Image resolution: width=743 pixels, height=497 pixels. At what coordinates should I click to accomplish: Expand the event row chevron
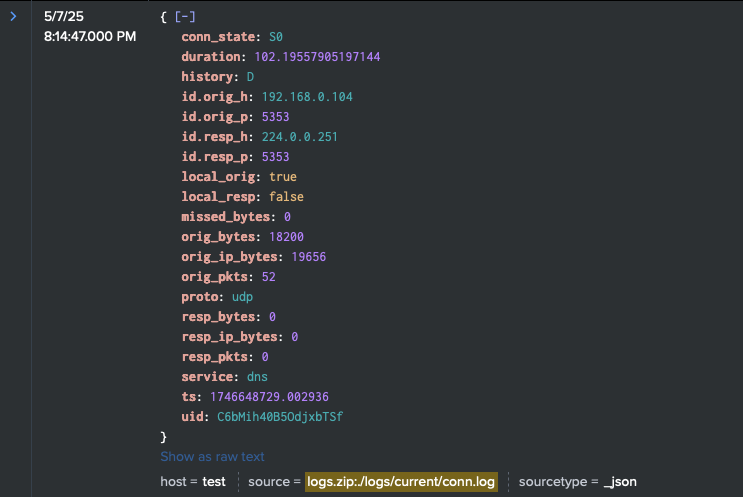13,17
